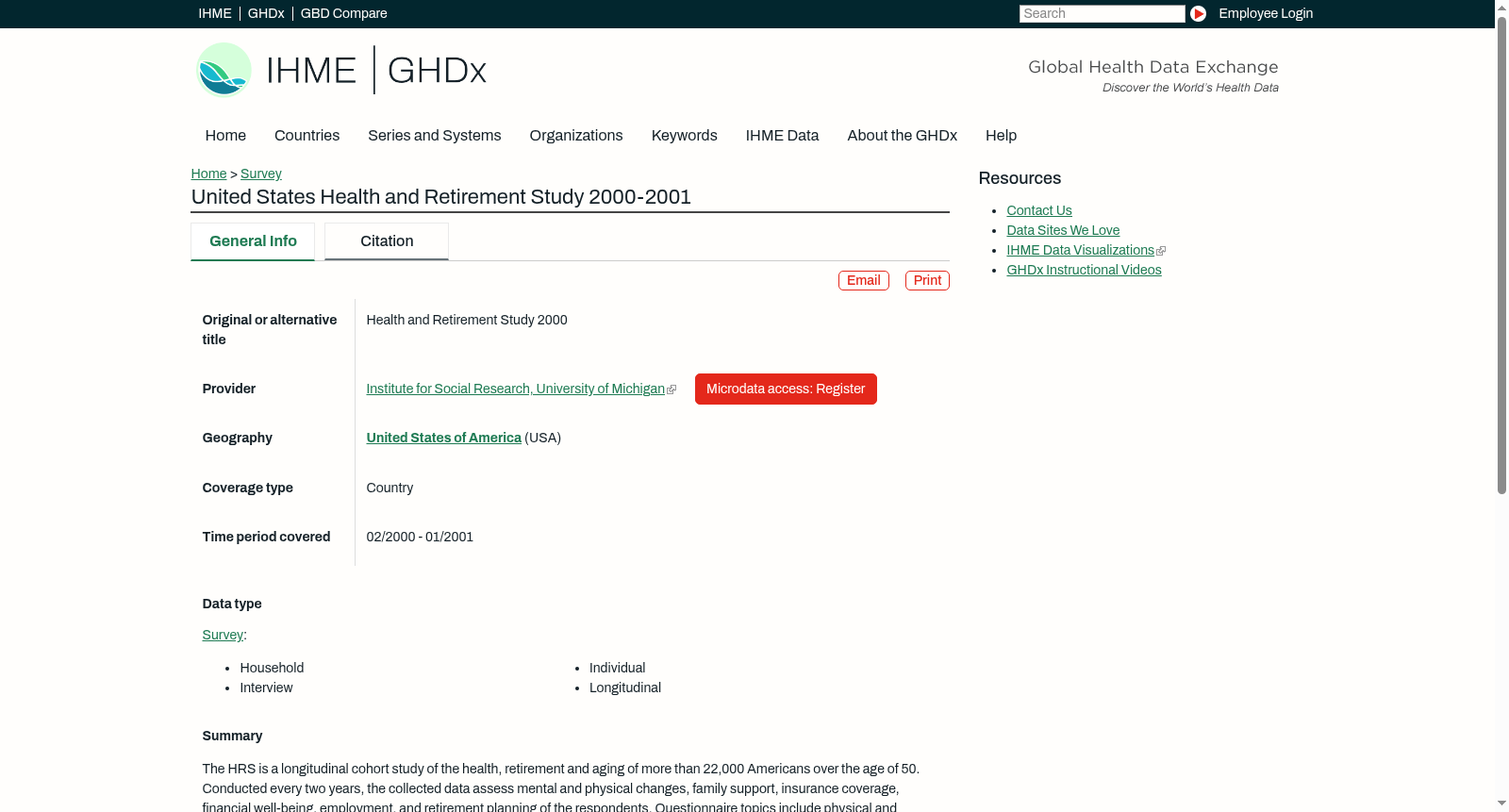Click Home breadcrumb link
The height and width of the screenshot is (812, 1509).
[208, 174]
